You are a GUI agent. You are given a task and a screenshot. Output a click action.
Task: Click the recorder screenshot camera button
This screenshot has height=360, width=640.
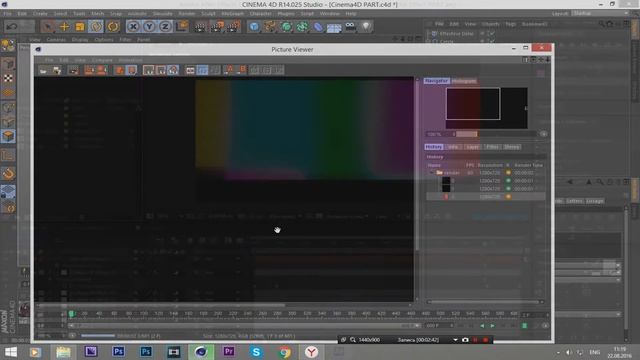click(x=465, y=340)
